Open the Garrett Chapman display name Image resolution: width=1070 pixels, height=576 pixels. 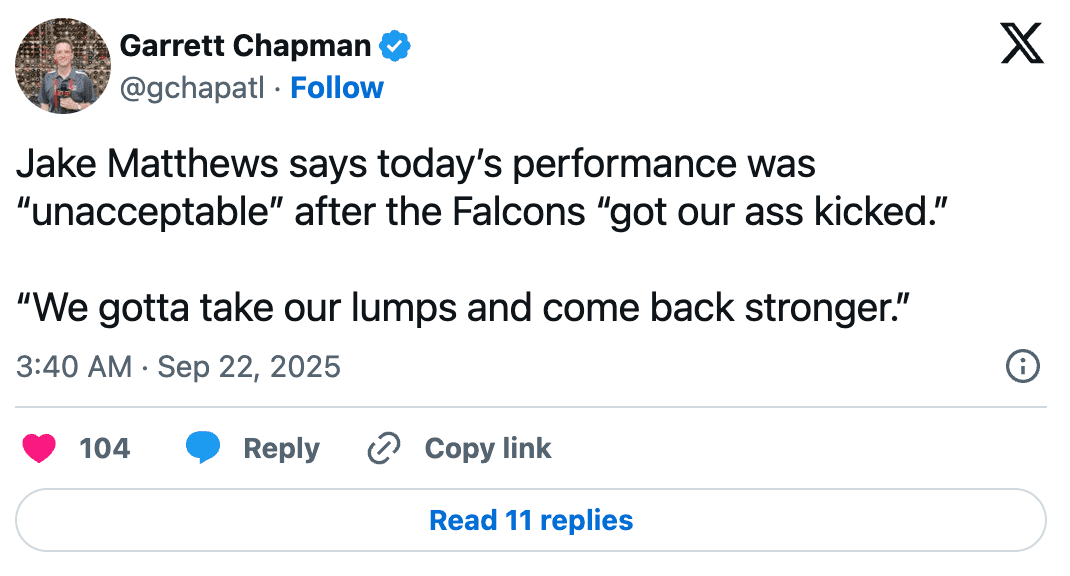tap(245, 46)
